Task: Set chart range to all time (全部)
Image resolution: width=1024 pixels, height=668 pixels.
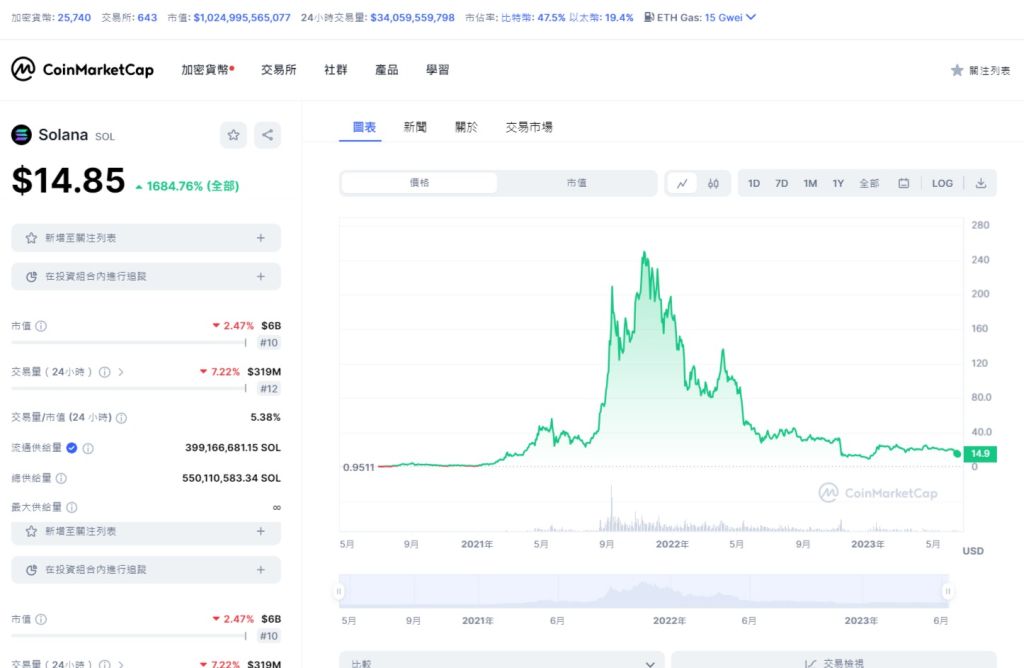Action: click(x=869, y=183)
